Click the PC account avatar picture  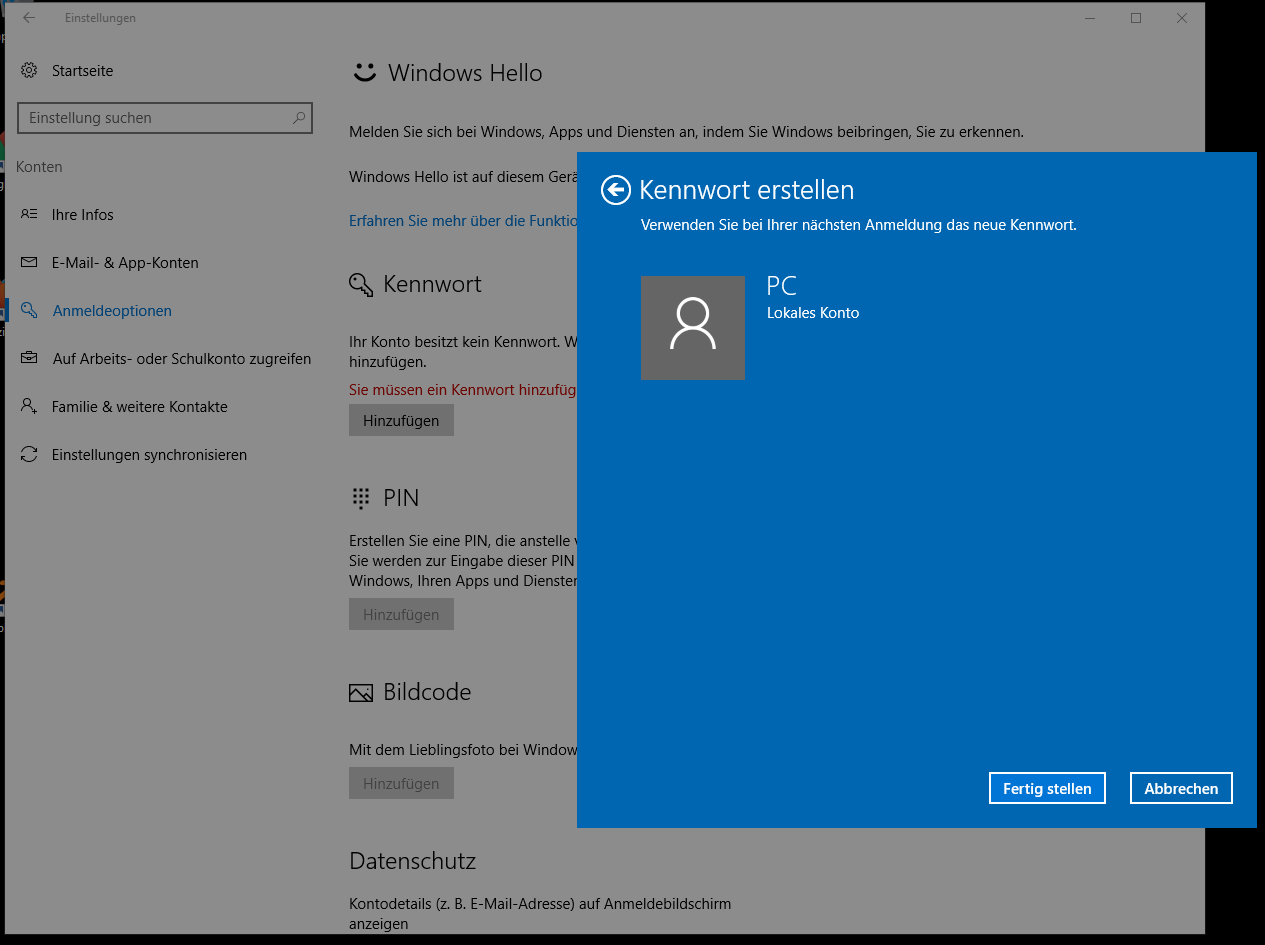tap(693, 328)
